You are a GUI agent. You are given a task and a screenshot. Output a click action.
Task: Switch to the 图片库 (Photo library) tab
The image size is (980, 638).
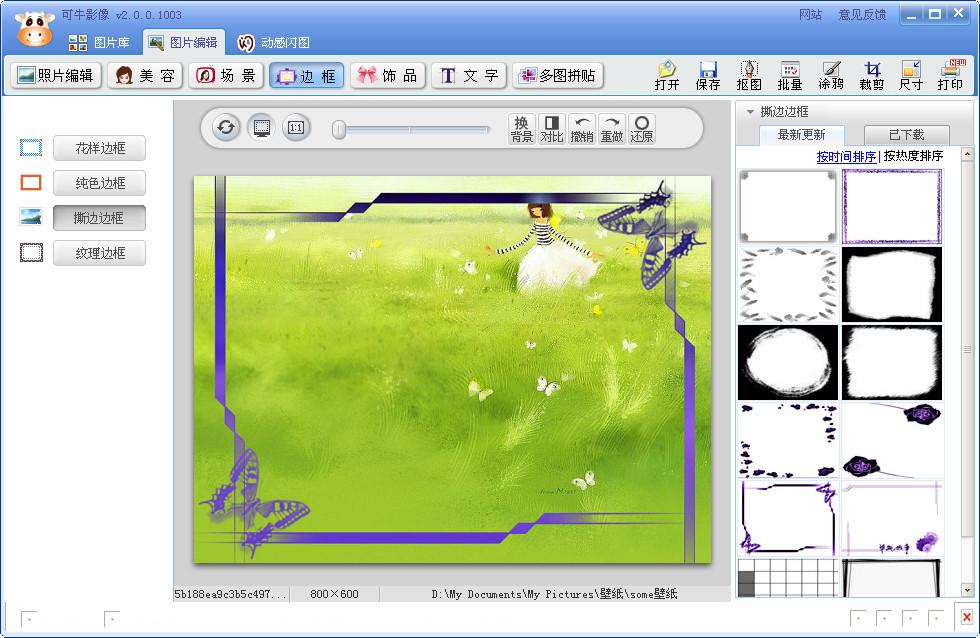(100, 43)
